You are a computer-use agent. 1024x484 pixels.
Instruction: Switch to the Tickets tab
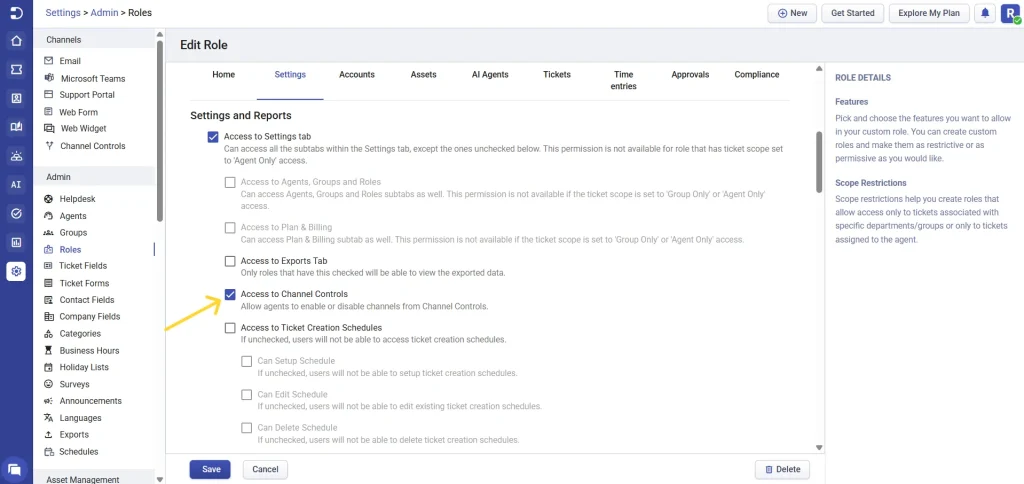[x=556, y=74]
